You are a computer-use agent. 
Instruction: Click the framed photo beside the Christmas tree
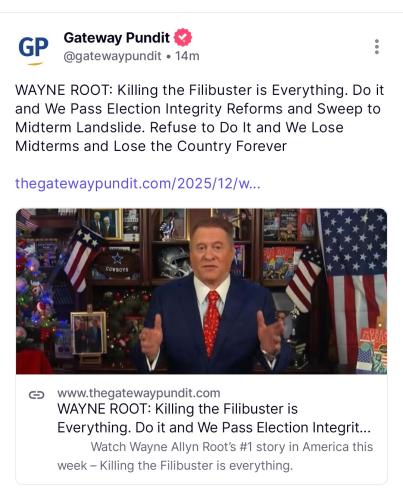point(88,333)
